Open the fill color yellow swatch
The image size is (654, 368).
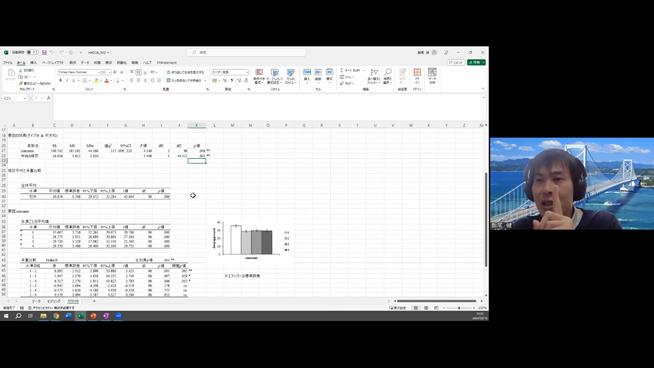tap(96, 81)
